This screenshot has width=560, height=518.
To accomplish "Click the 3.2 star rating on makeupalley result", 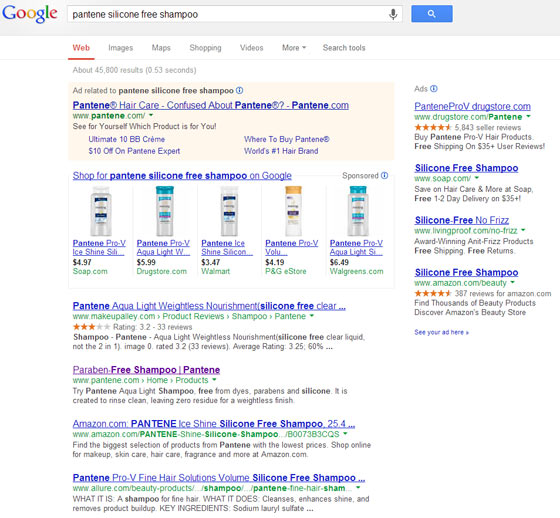I will (91, 327).
